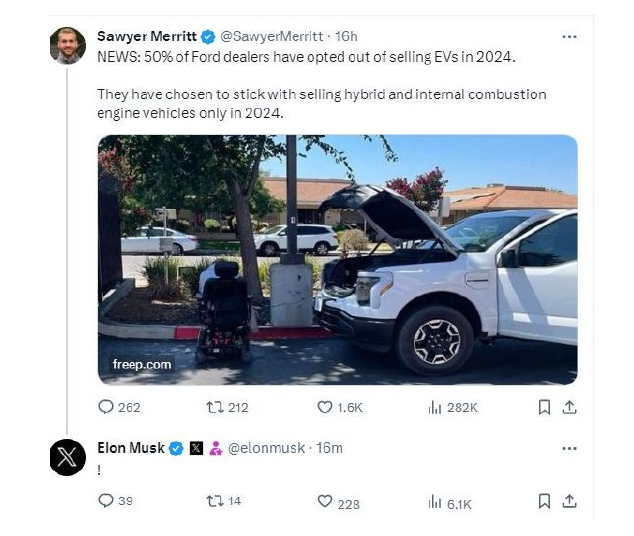Open Sawyer Merritt's profile picture
Screen dimensions: 634x536
coord(68,46)
